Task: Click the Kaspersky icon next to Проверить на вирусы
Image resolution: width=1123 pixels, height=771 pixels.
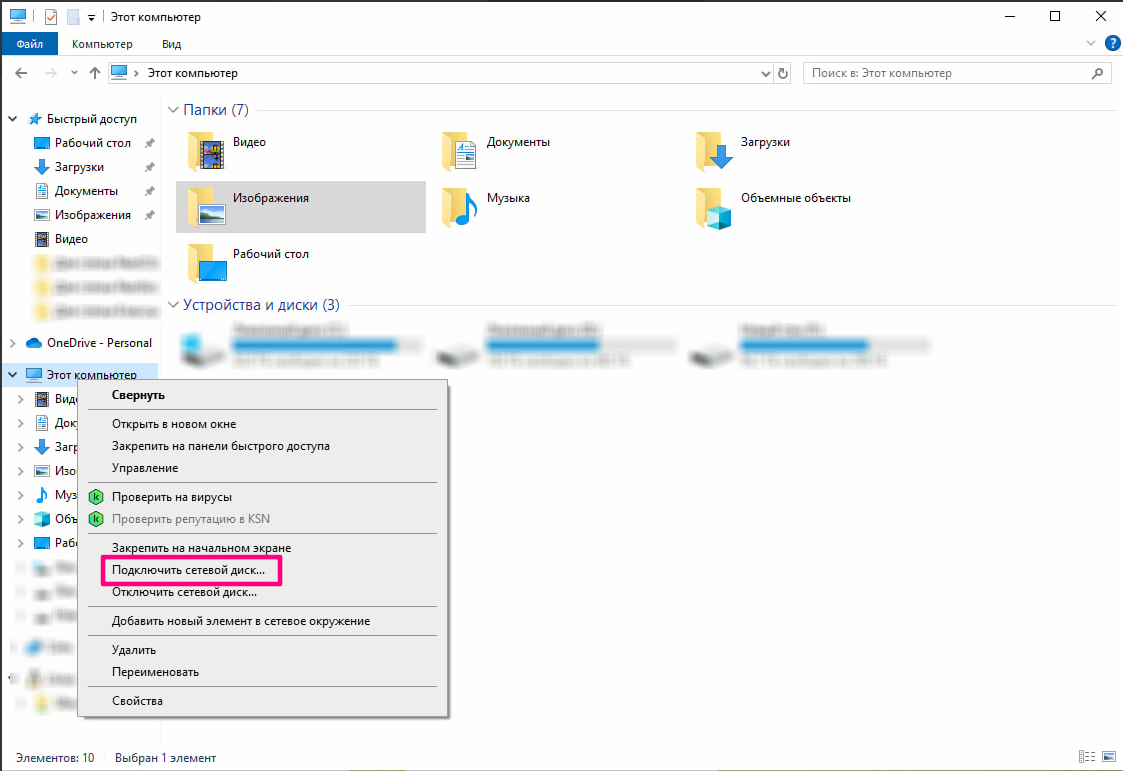Action: pos(96,497)
